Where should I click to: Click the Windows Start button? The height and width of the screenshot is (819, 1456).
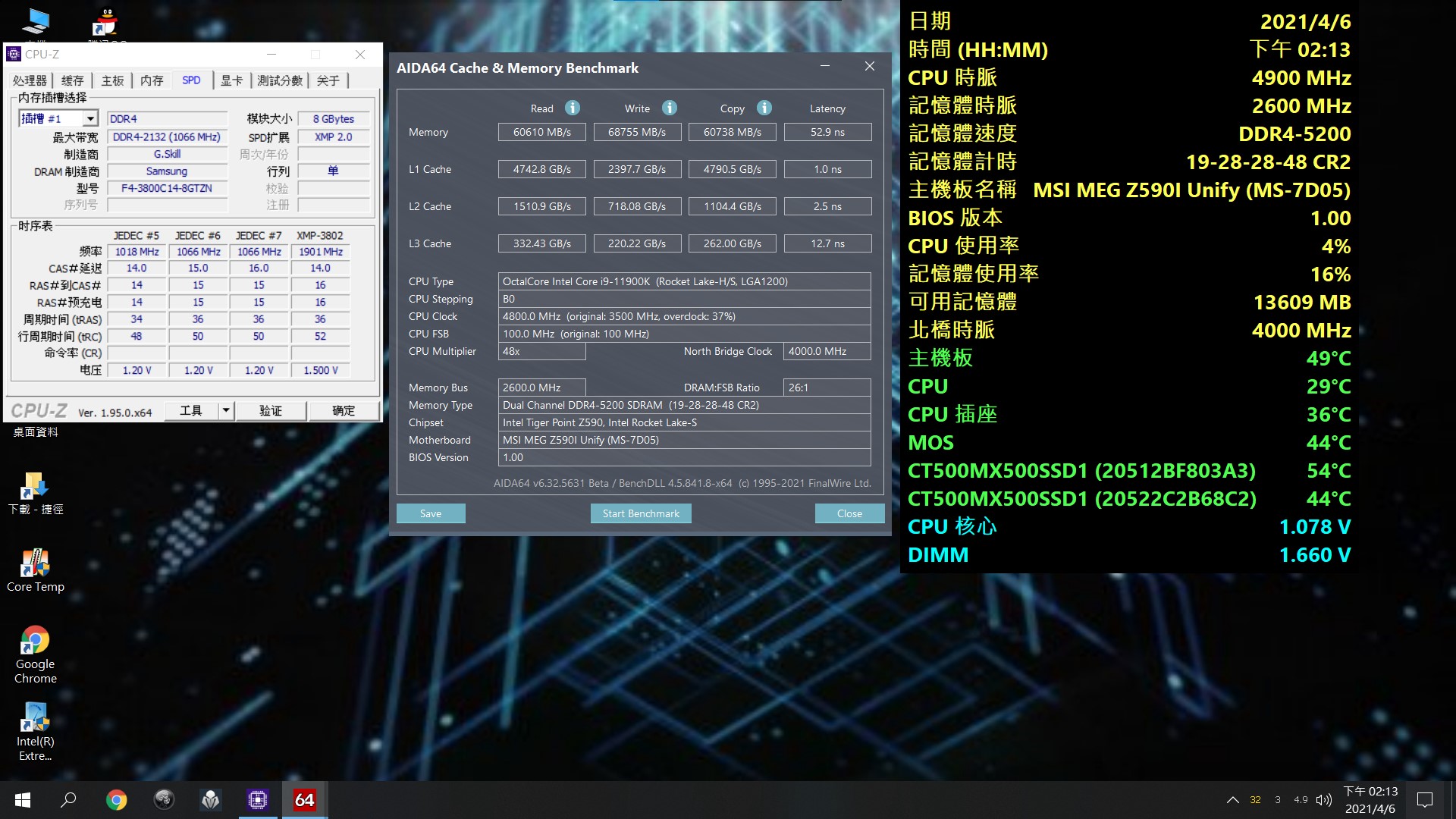pyautogui.click(x=23, y=800)
